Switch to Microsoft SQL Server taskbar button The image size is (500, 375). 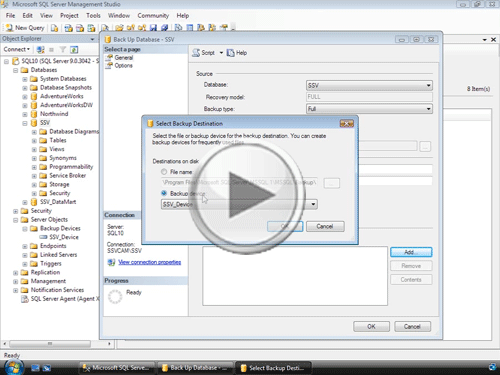(117, 368)
